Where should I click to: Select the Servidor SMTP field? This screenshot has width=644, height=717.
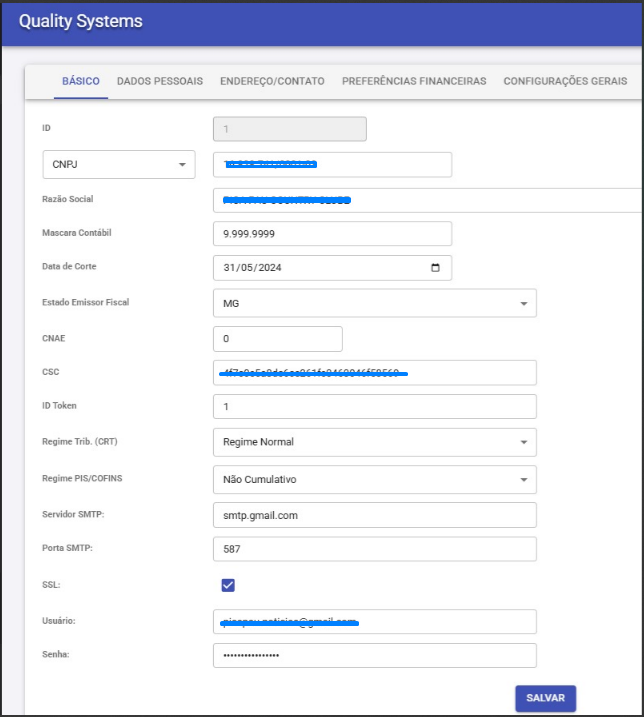pos(374,515)
